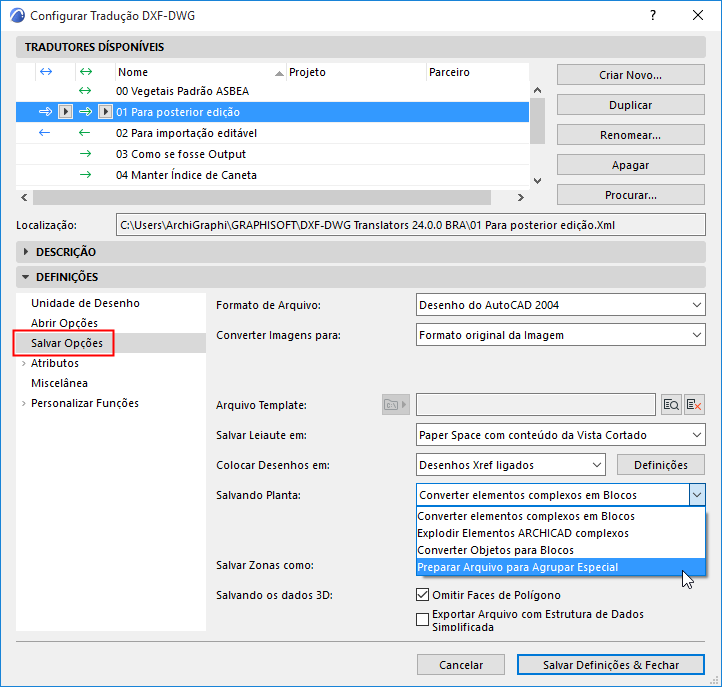
Task: Click Criar Novo... button
Action: [x=630, y=75]
